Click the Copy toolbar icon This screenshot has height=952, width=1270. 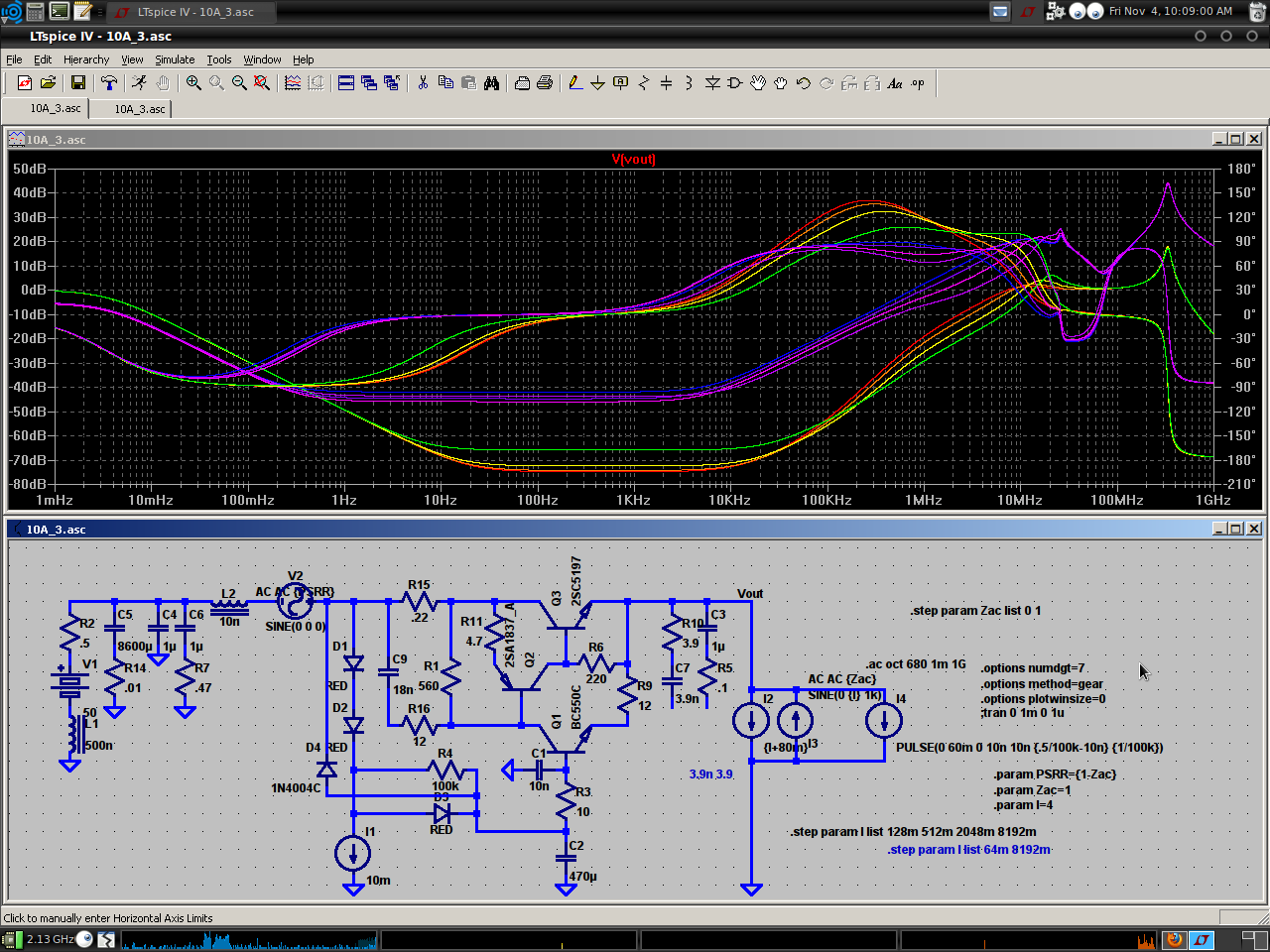pos(445,83)
